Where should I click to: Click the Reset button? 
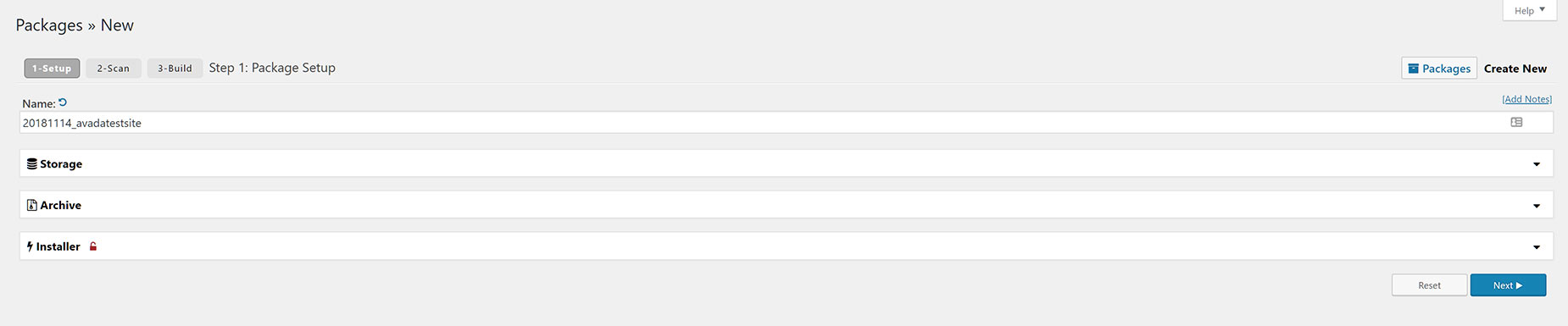pyautogui.click(x=1429, y=285)
